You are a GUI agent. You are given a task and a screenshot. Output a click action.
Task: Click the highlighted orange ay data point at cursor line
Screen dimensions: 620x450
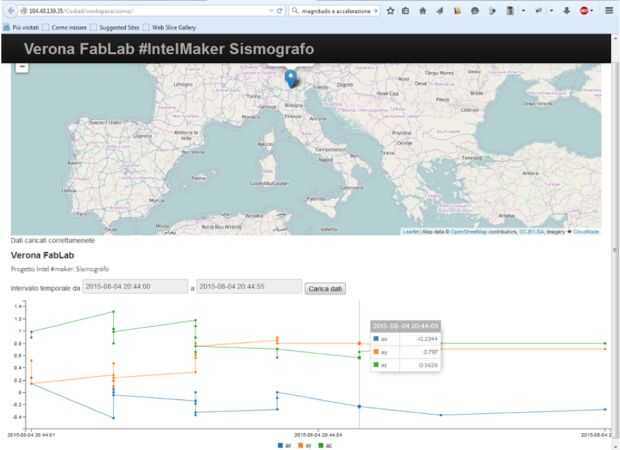(x=359, y=344)
